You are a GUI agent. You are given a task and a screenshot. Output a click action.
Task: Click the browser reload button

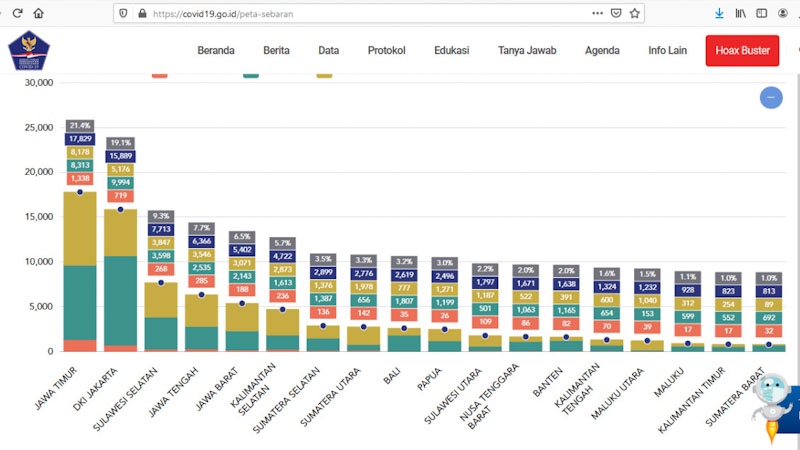coord(14,14)
